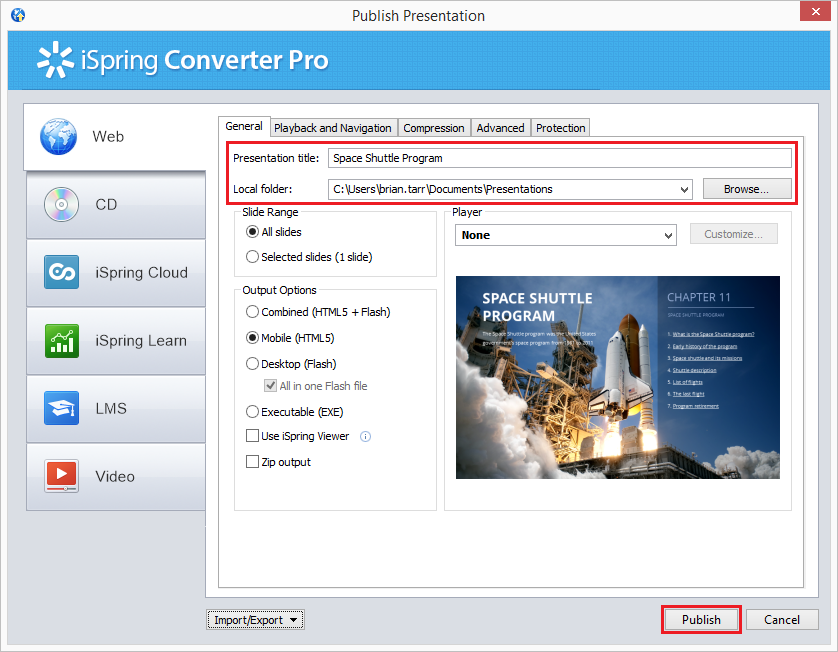
Task: Click the Space Shuttle Program slide preview
Action: (x=617, y=377)
